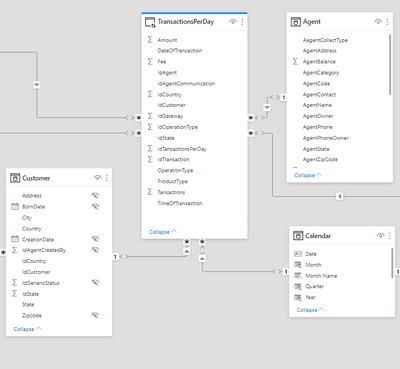Click sigma icon next to AgentBalance
The height and width of the screenshot is (369, 400).
[x=295, y=61]
